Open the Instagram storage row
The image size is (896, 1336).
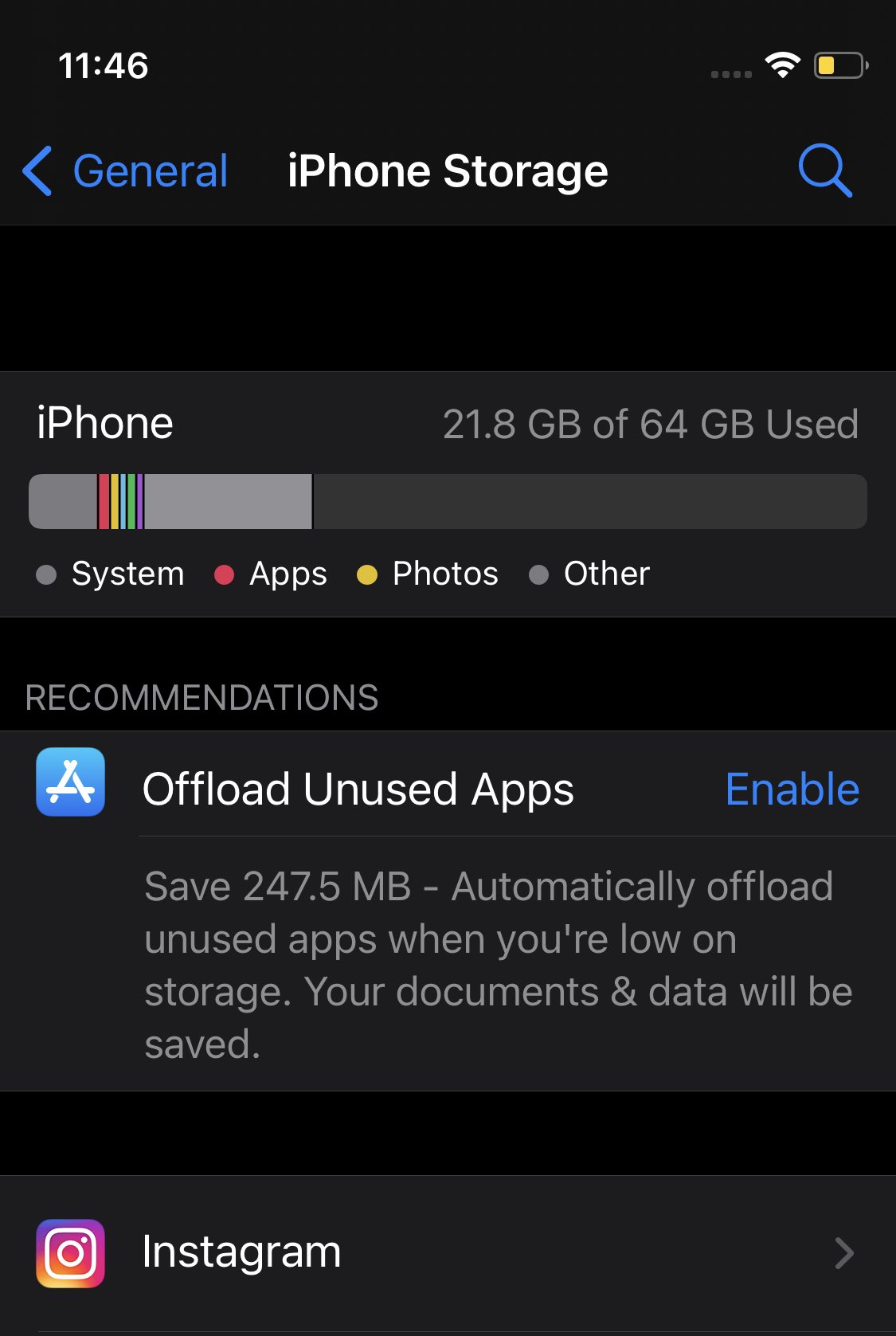[x=446, y=1252]
